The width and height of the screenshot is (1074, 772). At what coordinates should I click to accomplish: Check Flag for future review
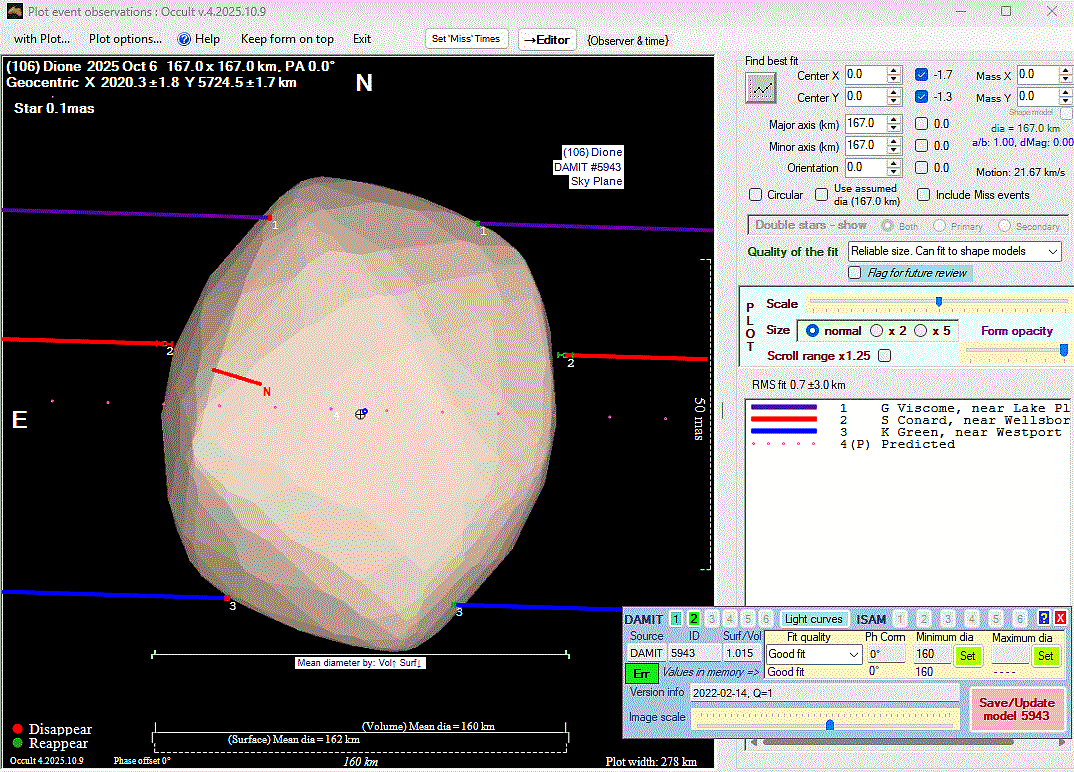click(x=855, y=273)
